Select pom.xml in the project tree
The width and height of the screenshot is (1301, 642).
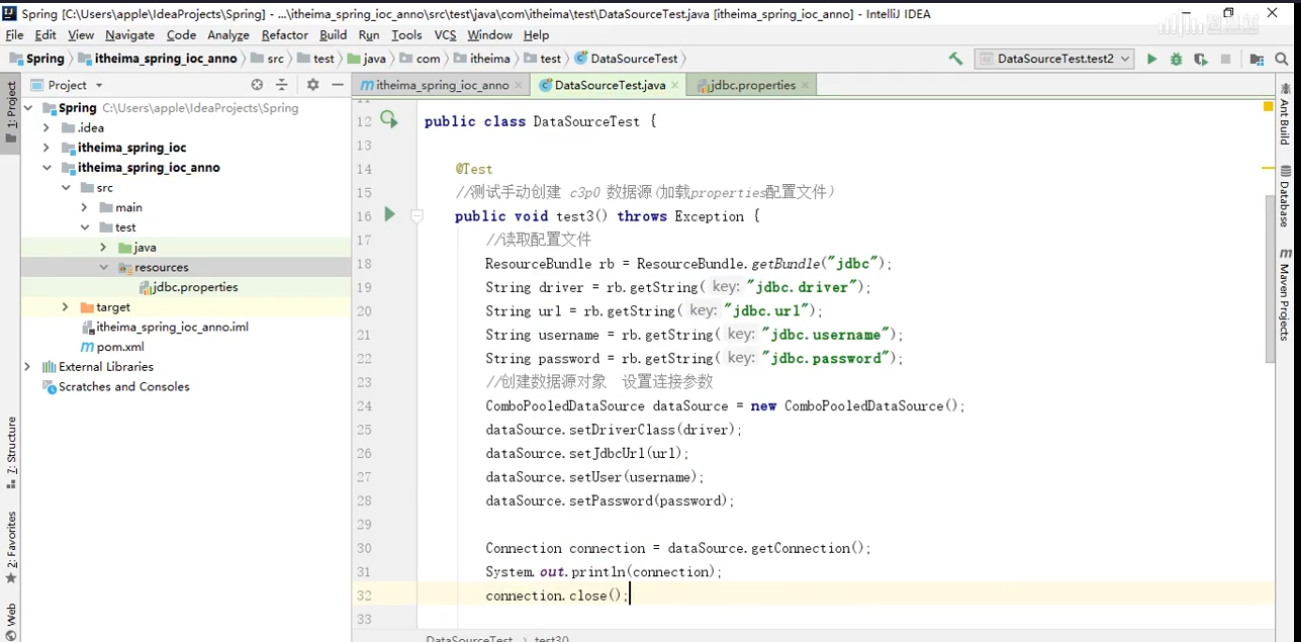[113, 347]
